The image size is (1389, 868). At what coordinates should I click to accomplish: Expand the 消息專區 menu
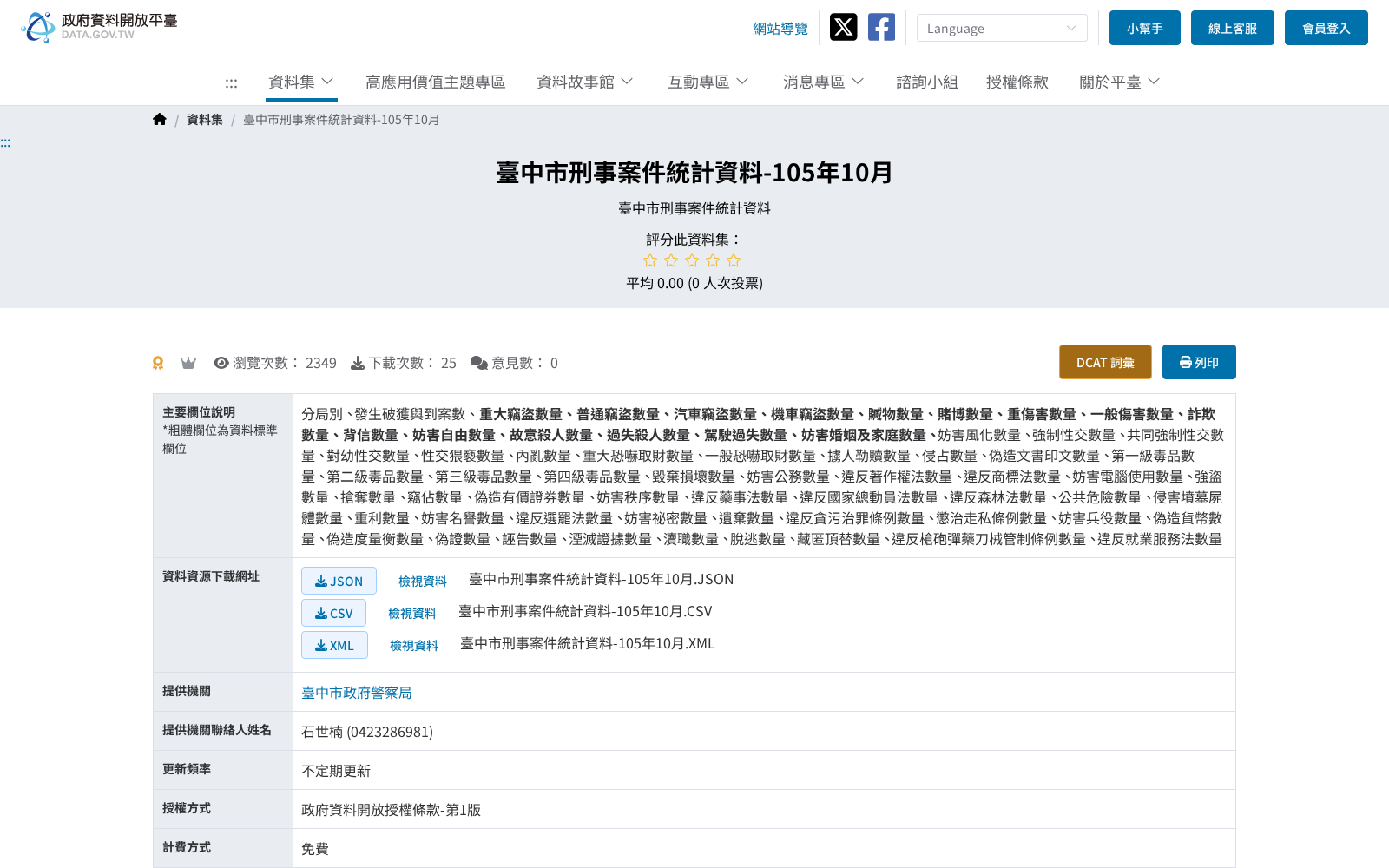(x=824, y=82)
